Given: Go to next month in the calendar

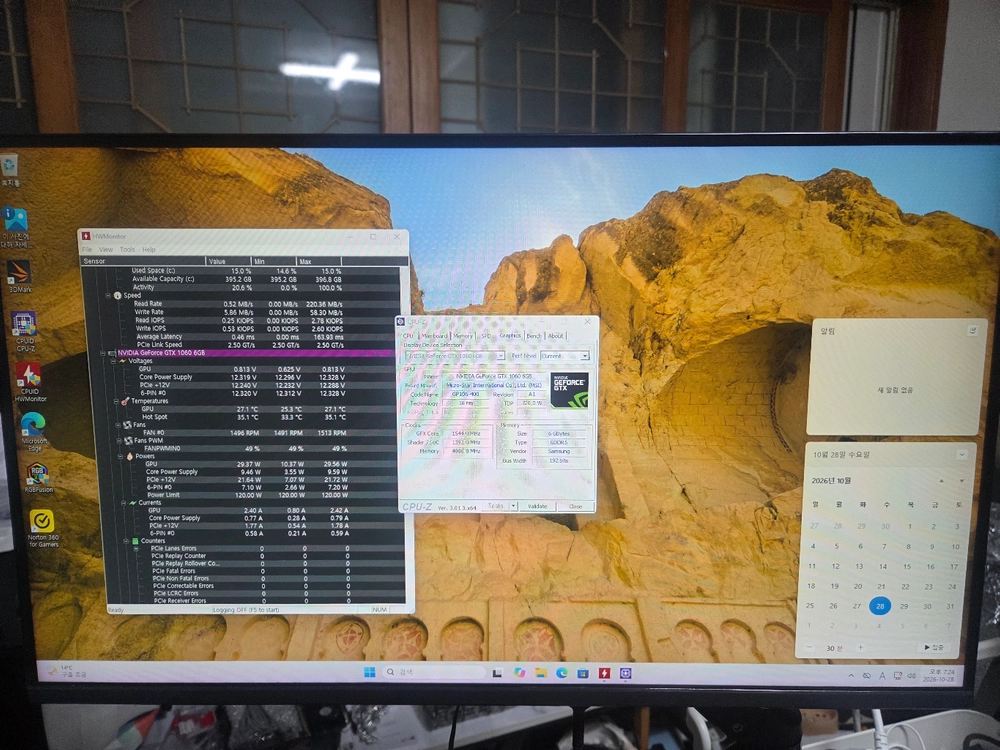Looking at the screenshot, I should click(x=962, y=481).
